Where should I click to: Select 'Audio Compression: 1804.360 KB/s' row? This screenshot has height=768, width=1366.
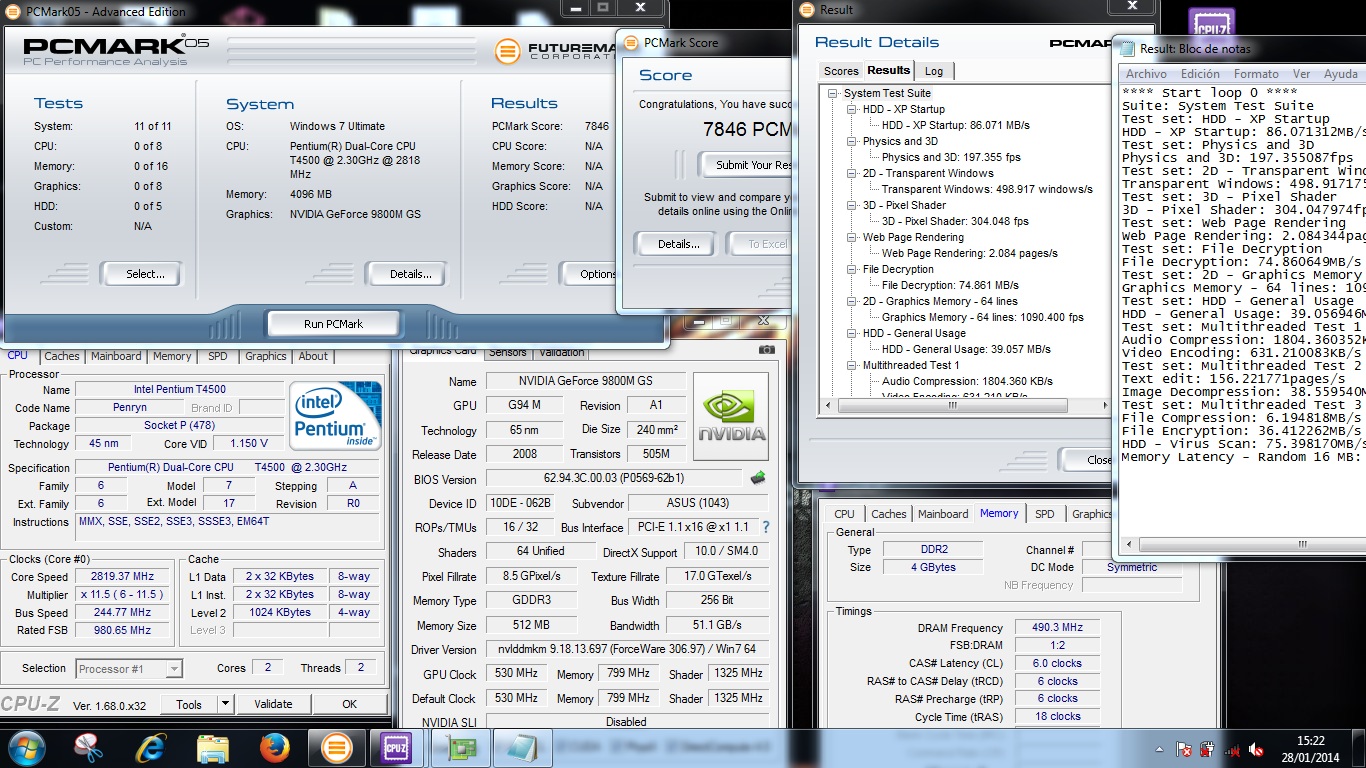(x=967, y=381)
